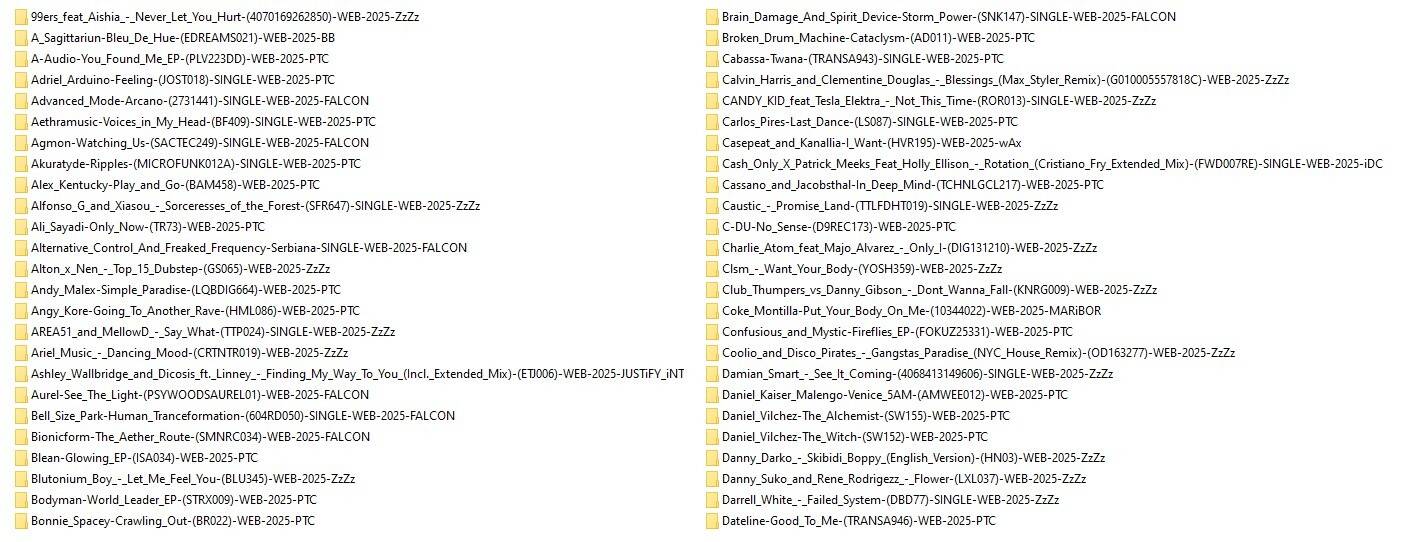Click folder icon next to Adriel_Arduino-Feeling
The width and height of the screenshot is (1411, 542).
pyautogui.click(x=21, y=80)
